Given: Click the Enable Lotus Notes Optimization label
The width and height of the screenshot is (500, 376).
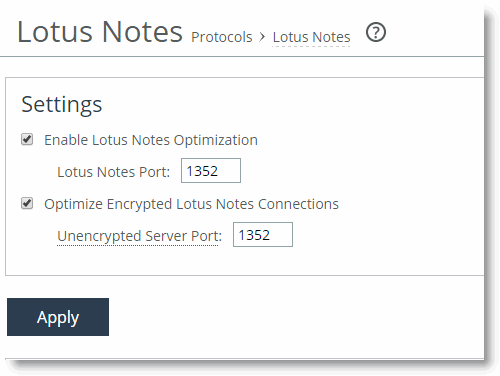Looking at the screenshot, I should point(151,140).
